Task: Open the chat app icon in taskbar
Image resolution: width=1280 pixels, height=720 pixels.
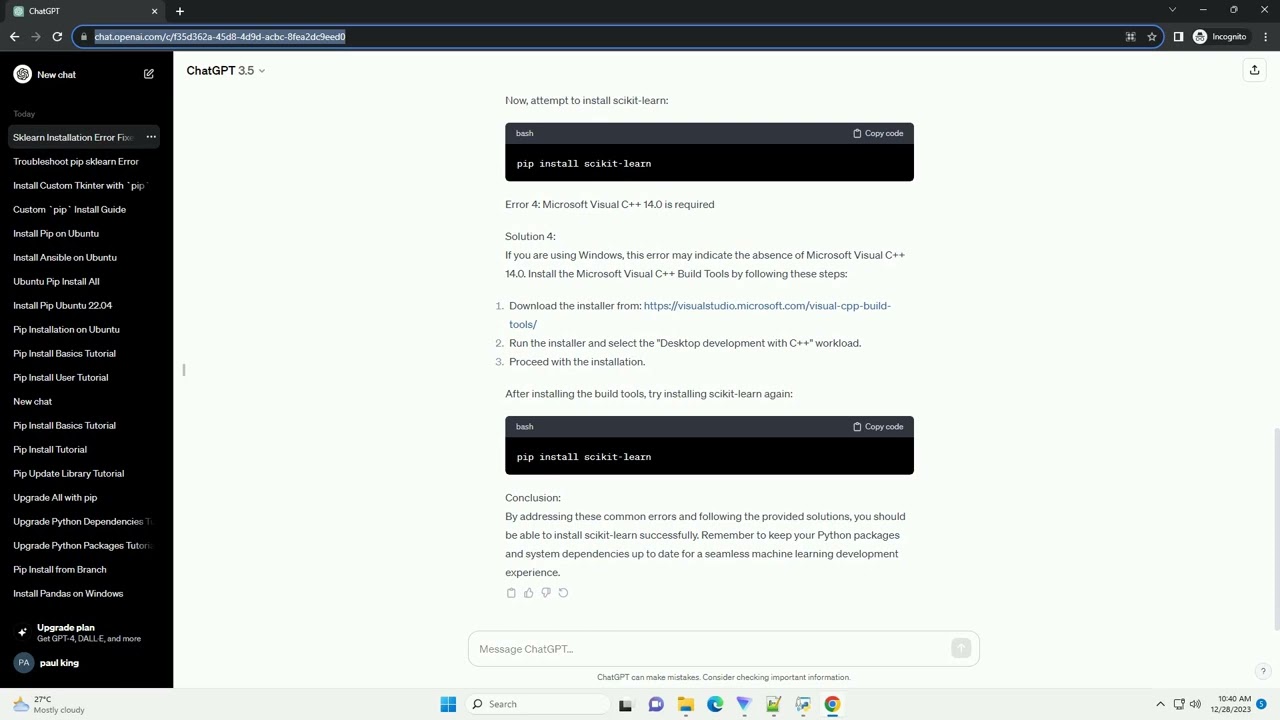Action: coord(656,704)
